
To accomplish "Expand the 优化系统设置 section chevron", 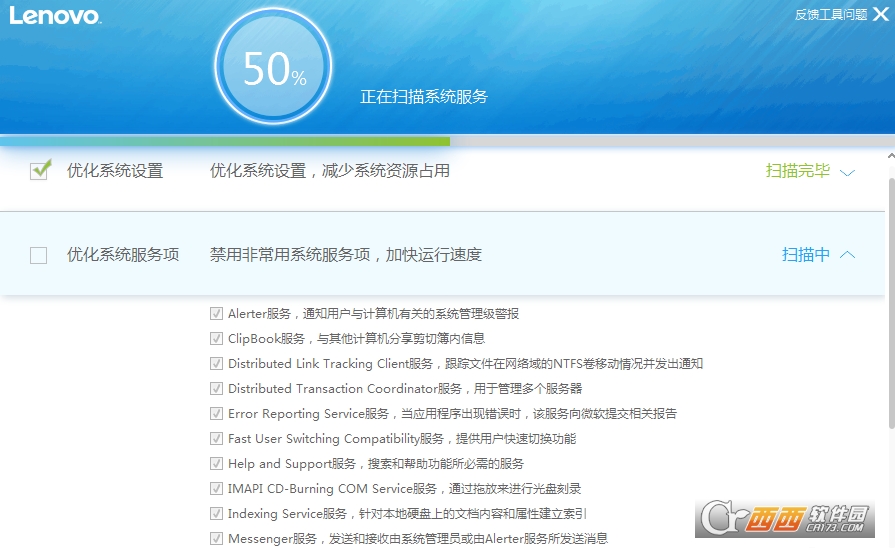I will 848,172.
